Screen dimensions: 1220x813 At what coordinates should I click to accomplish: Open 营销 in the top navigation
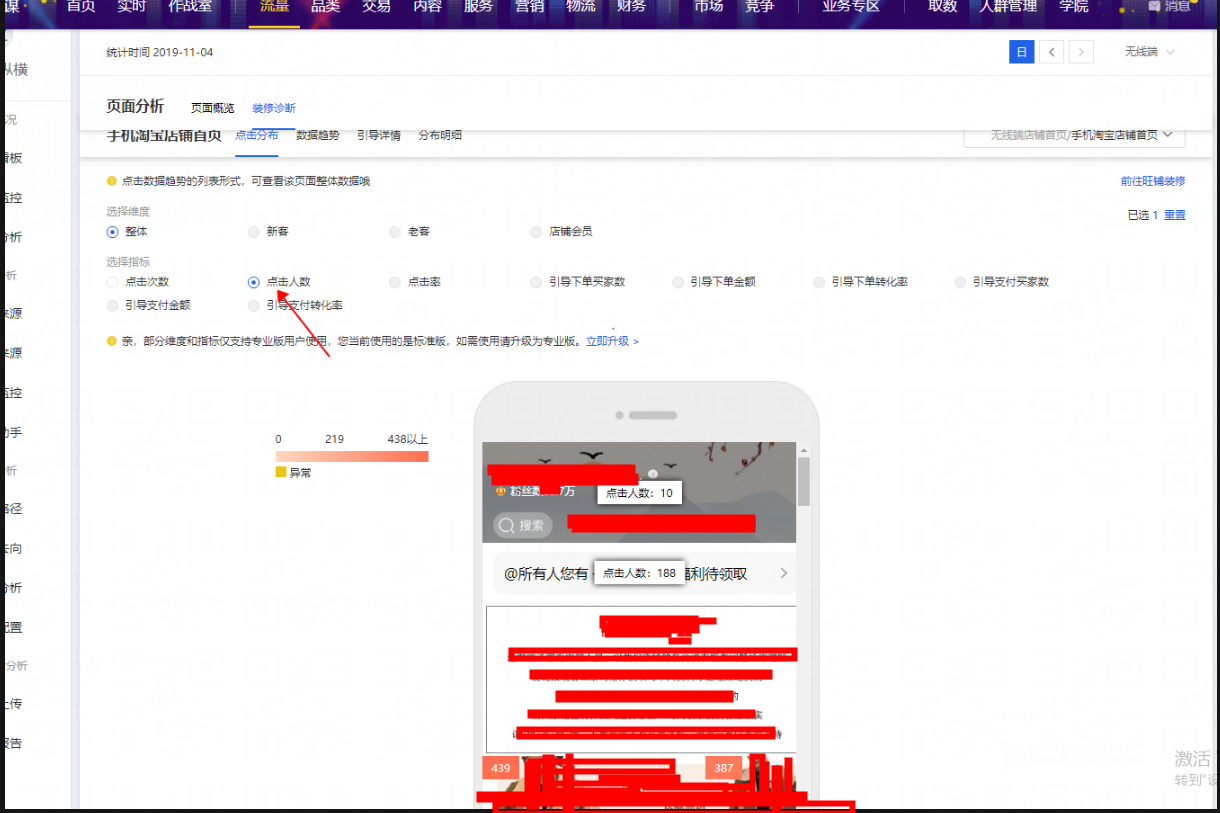point(530,7)
